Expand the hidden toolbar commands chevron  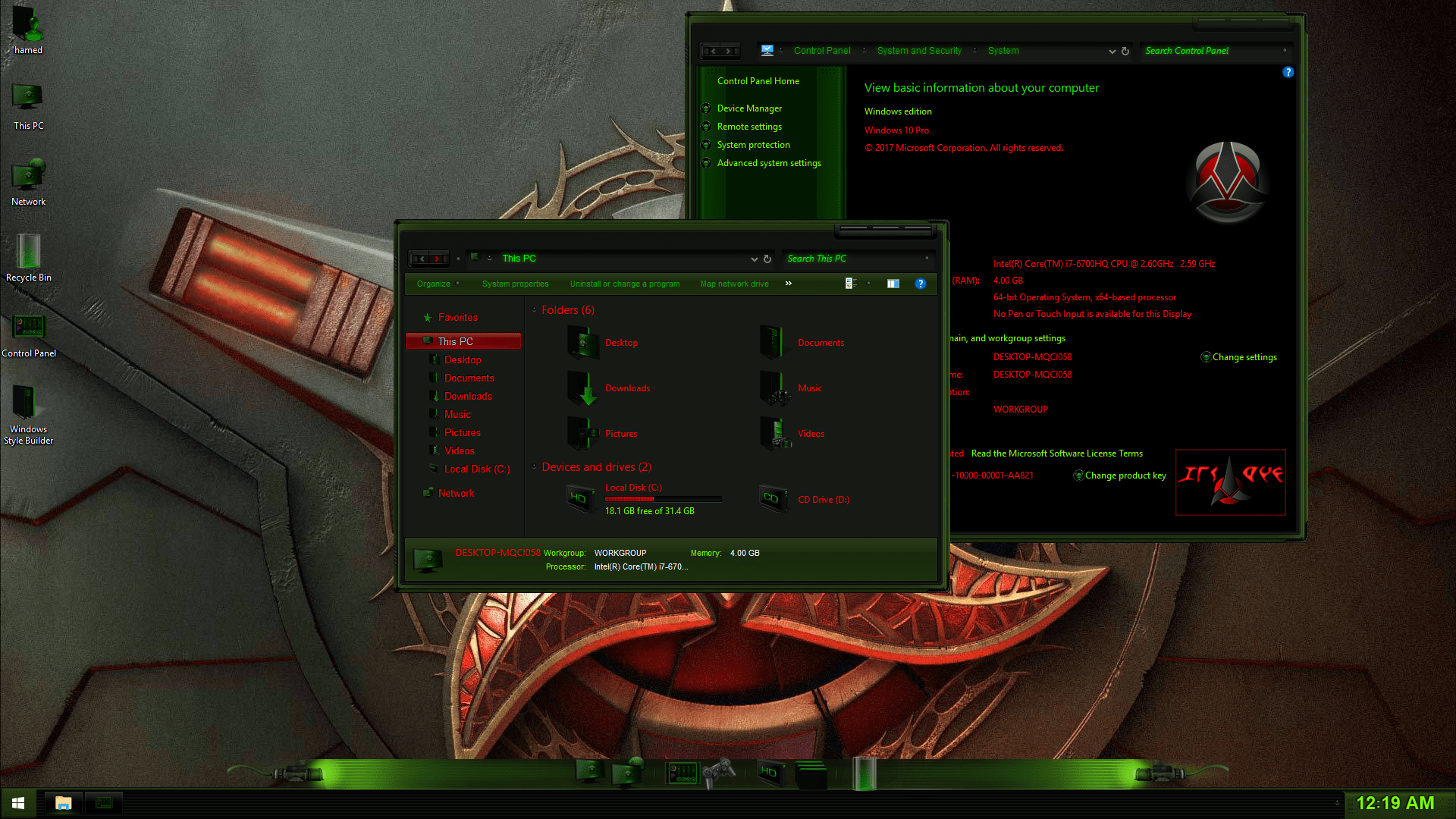(788, 284)
